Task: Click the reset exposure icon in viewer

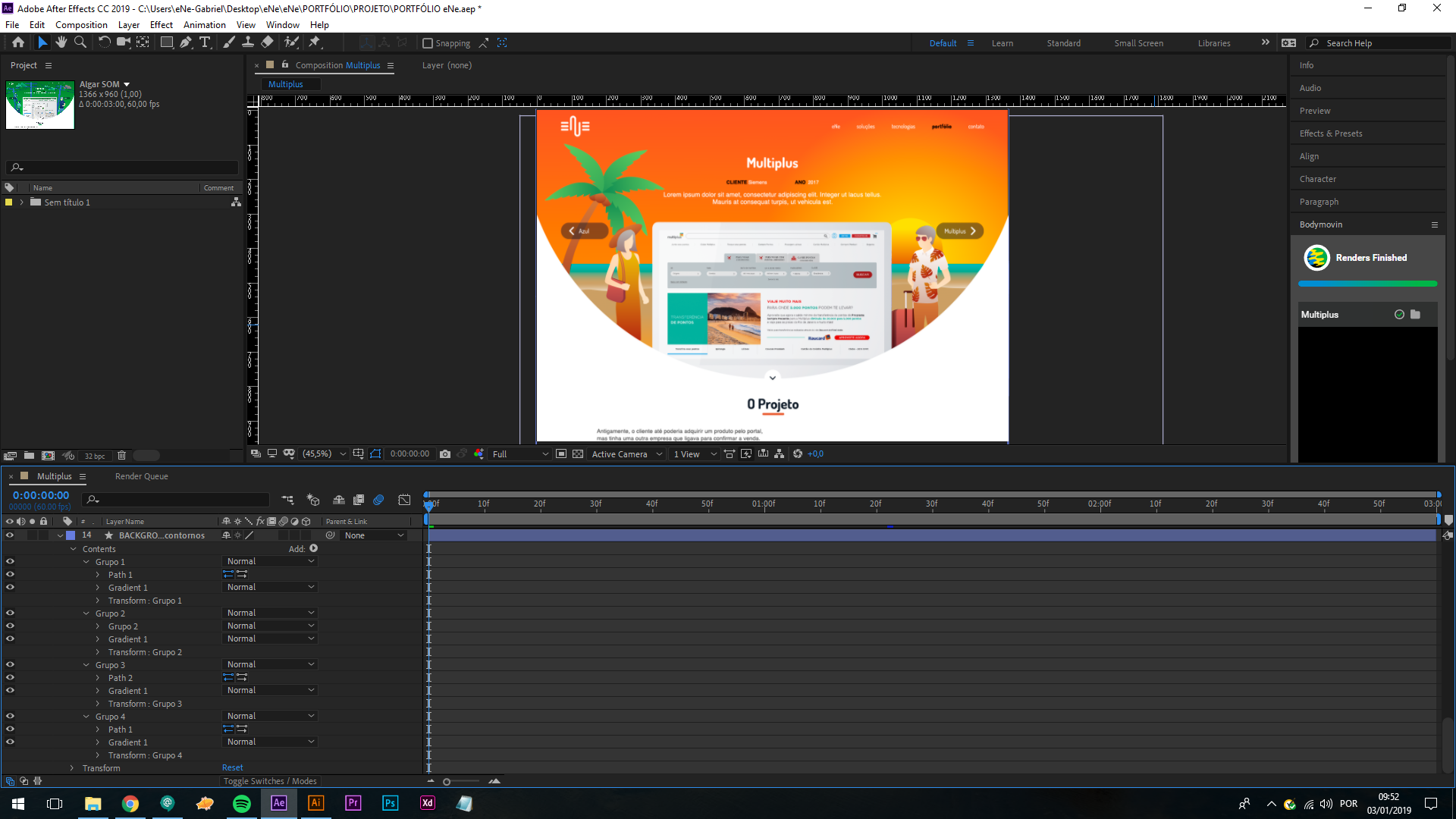Action: click(x=798, y=454)
